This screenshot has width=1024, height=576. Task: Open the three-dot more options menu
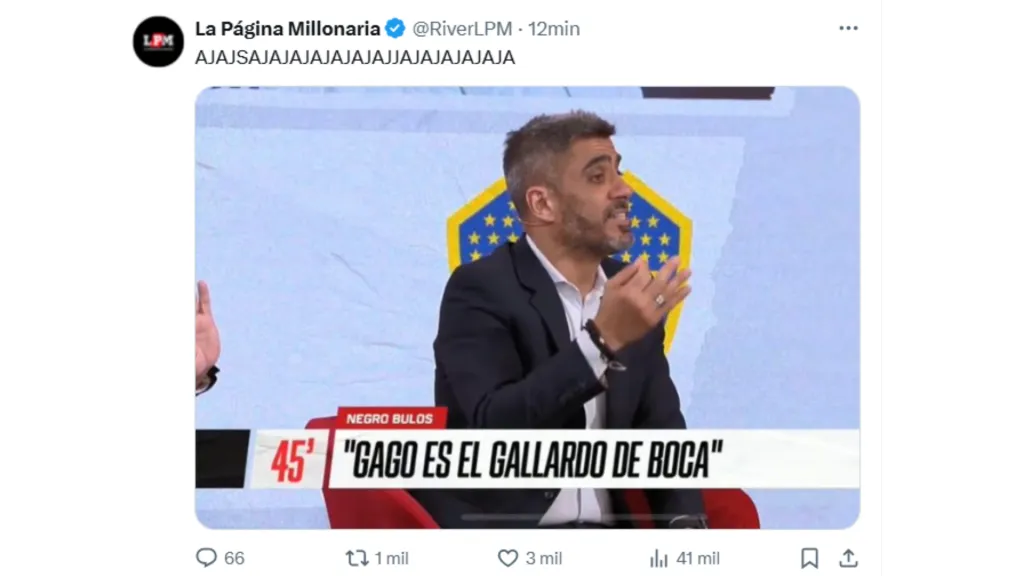point(848,28)
